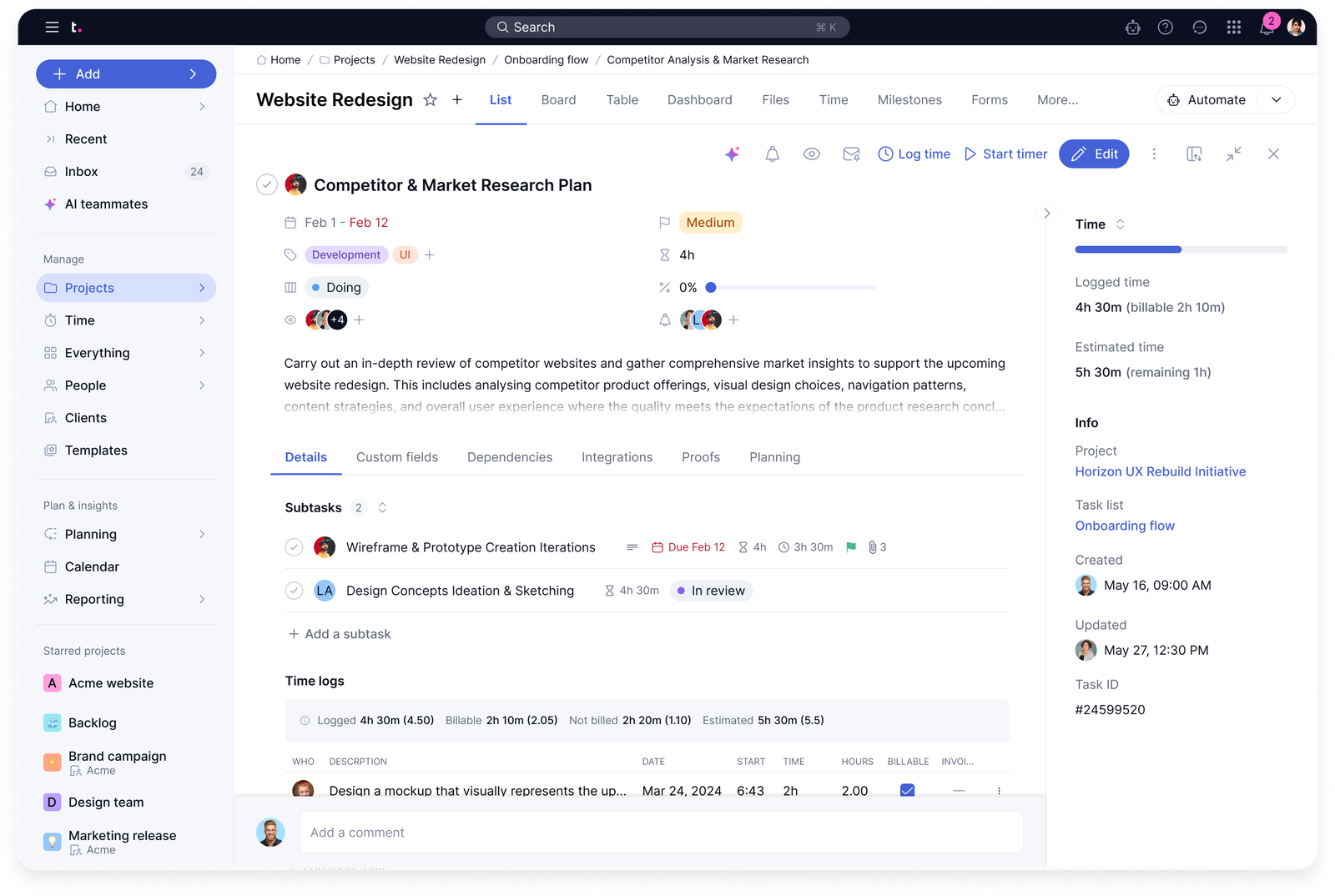1335x896 pixels.
Task: Mark Wireframe & Prototype subtask complete
Action: [x=294, y=547]
